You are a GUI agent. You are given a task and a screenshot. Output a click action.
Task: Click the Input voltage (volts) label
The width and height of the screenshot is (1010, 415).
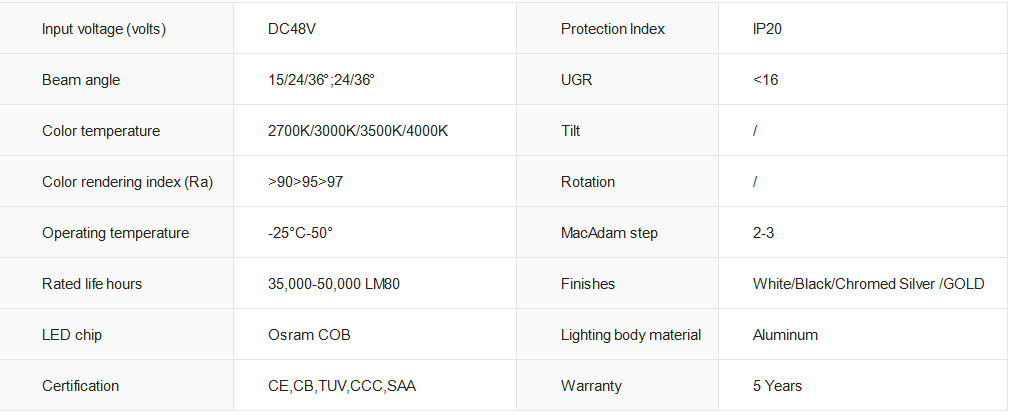coord(104,29)
